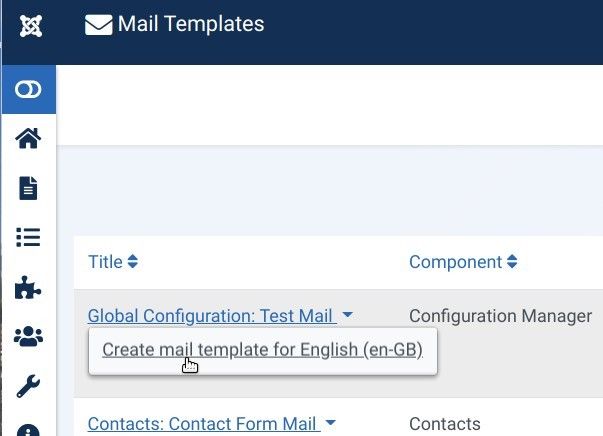This screenshot has height=436, width=603.
Task: Open the Users group icon
Action: (x=28, y=337)
